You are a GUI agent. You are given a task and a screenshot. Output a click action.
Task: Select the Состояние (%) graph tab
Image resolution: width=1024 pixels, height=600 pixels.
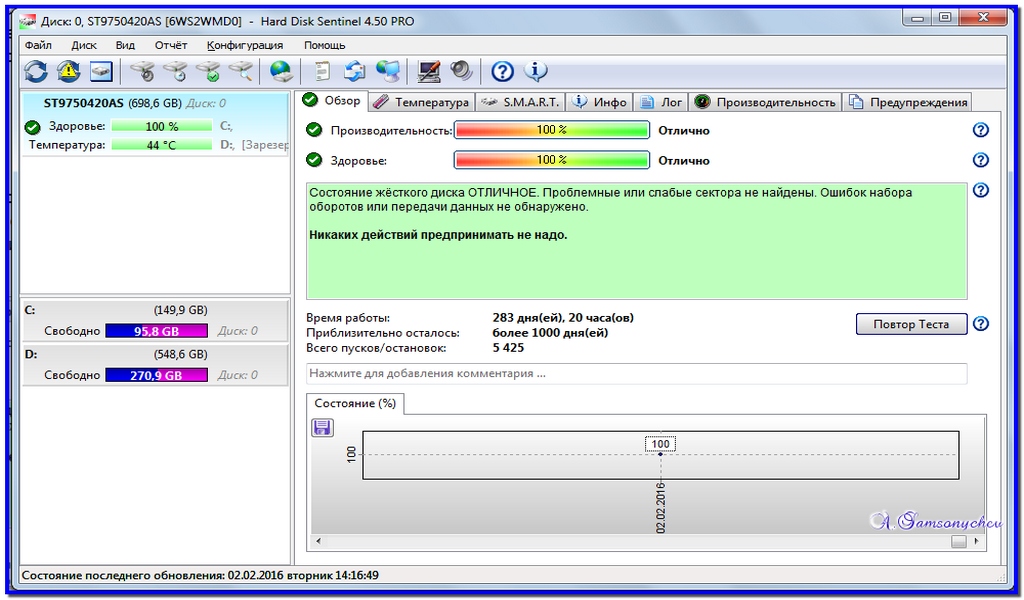[355, 403]
